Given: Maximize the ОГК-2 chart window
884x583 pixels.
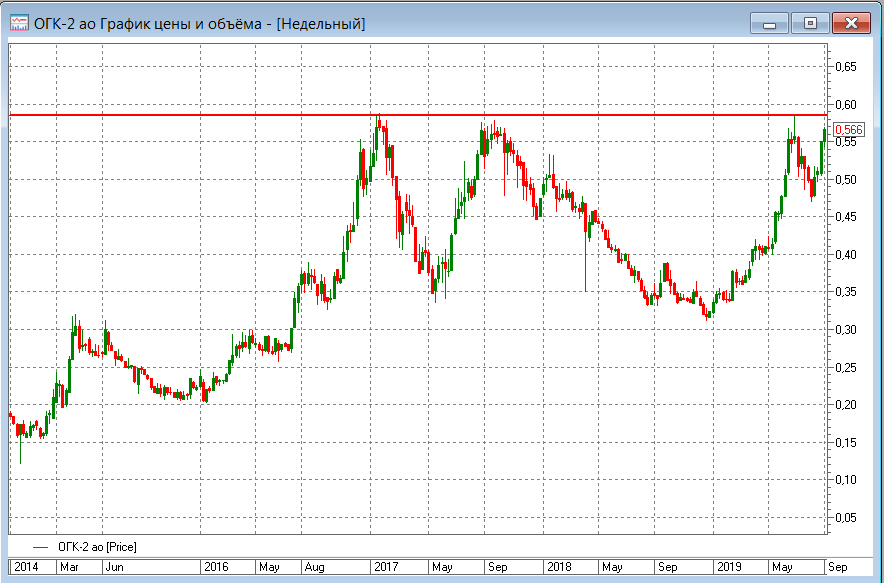Looking at the screenshot, I should click(811, 23).
